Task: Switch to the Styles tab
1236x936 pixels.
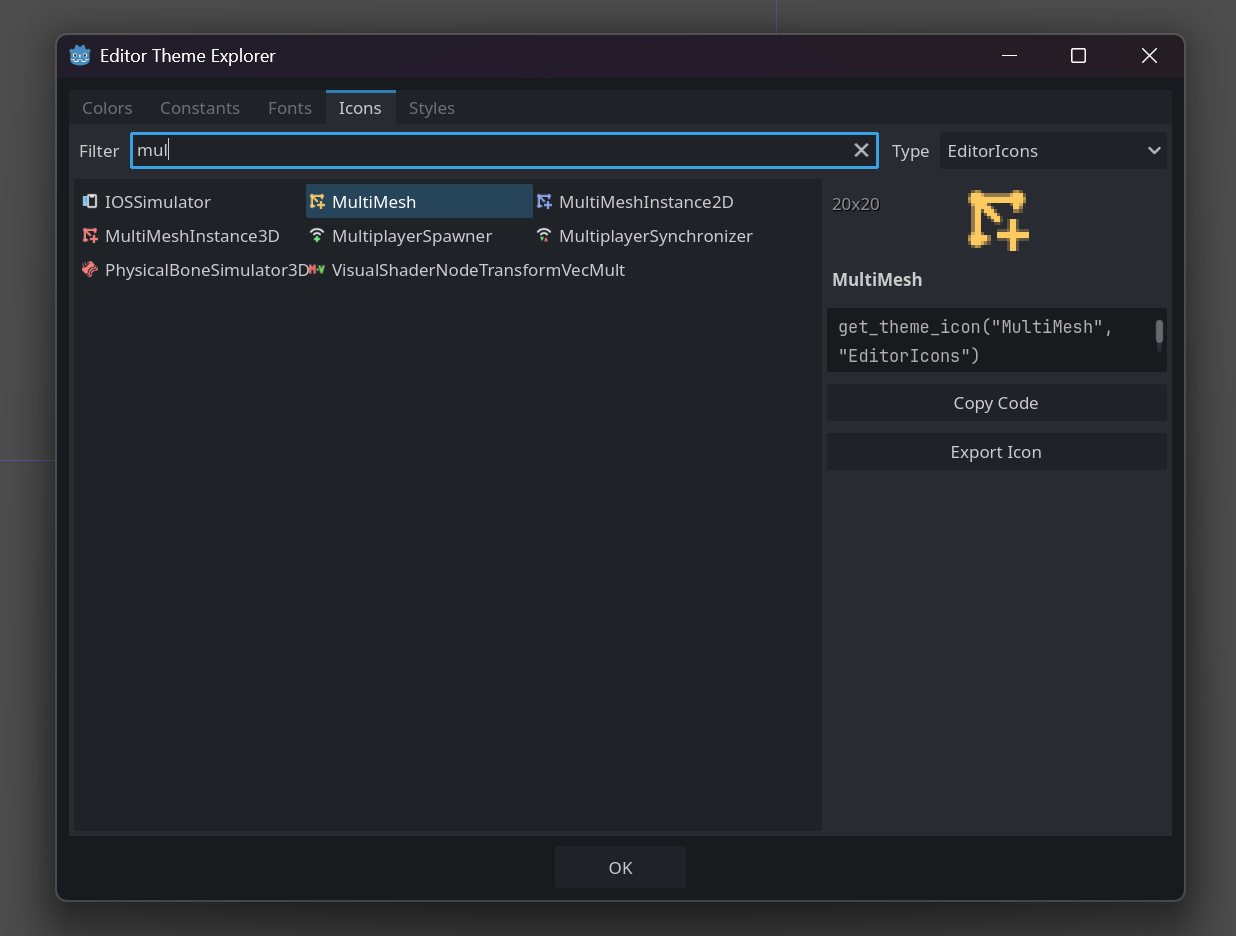Action: 432,108
